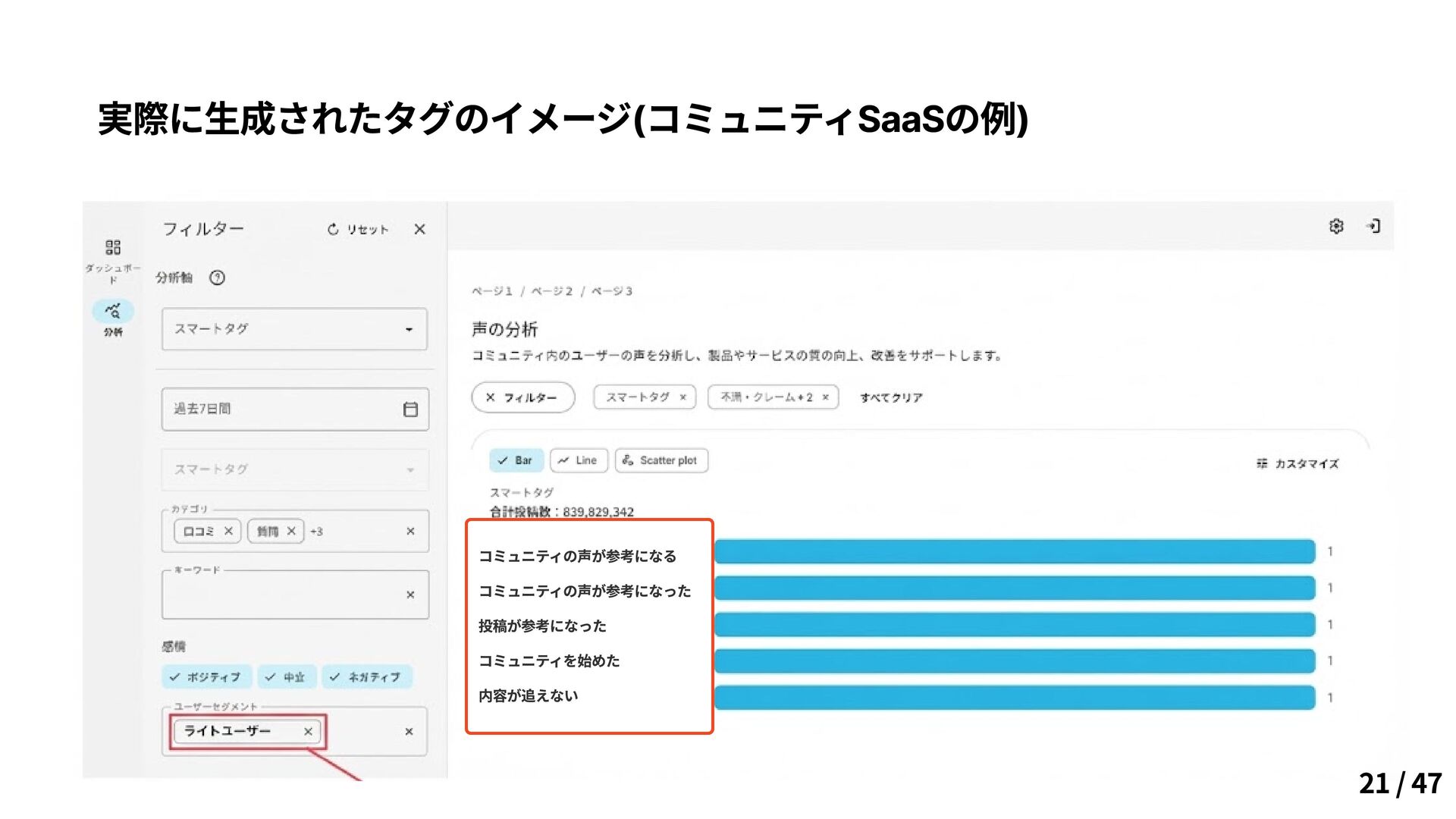
Task: Open the disabled スマートタグ second dropdown
Action: point(294,469)
